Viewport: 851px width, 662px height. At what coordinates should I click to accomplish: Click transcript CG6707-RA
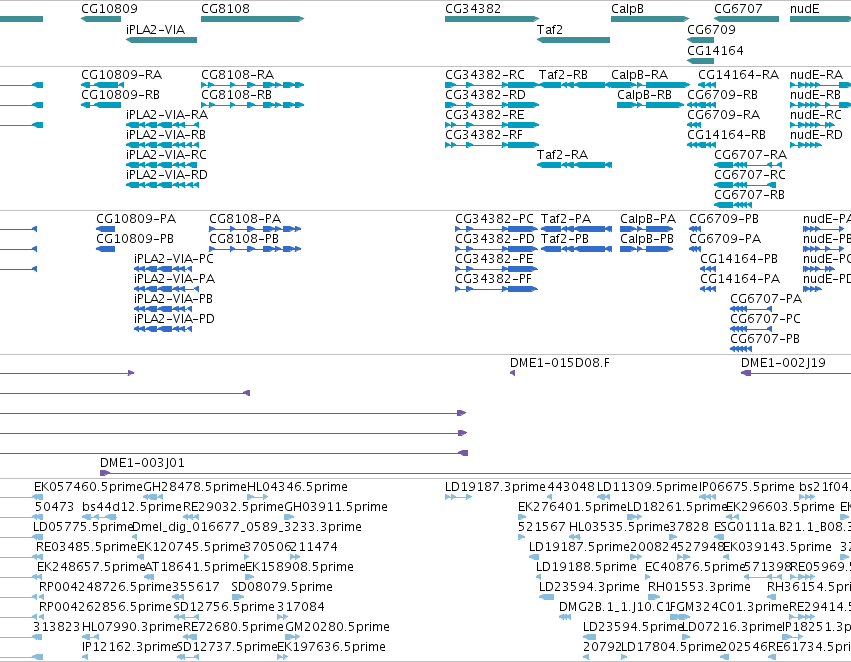750,155
